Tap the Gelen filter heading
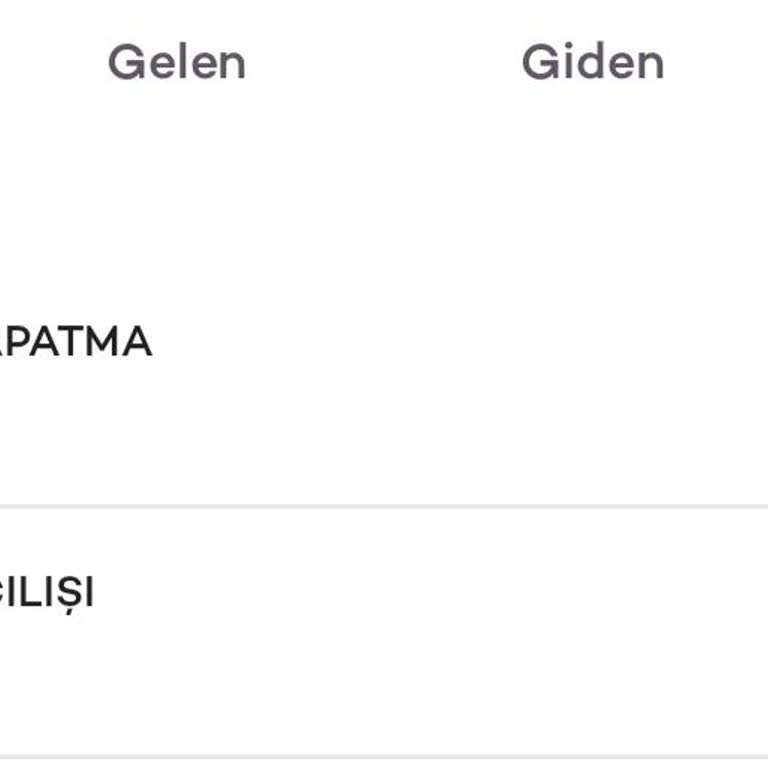This screenshot has height=768, width=768. [x=176, y=62]
